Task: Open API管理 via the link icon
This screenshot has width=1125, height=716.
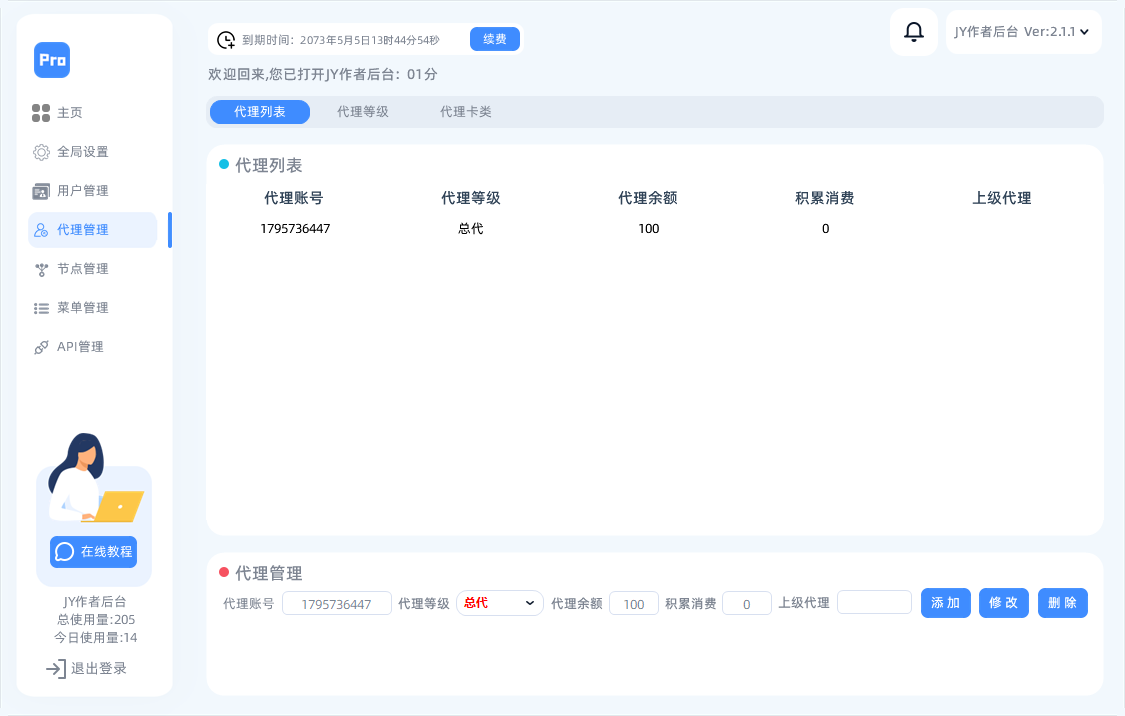Action: (41, 346)
